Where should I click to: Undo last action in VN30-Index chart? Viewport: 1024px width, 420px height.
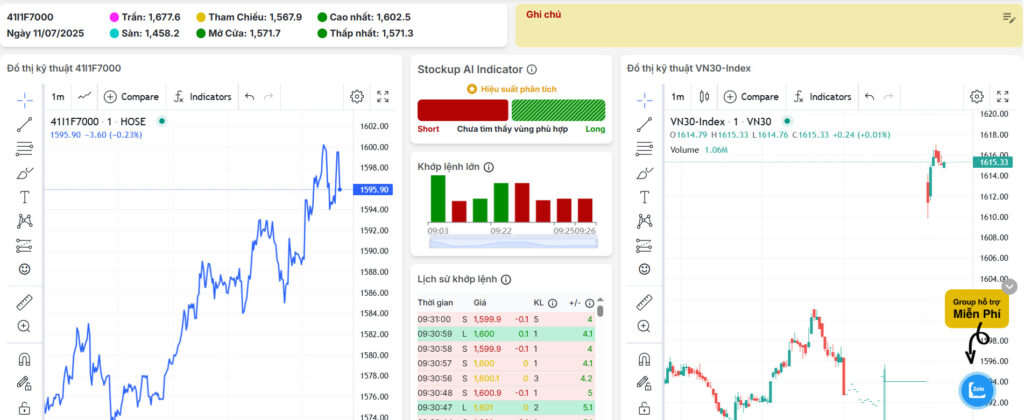point(869,97)
